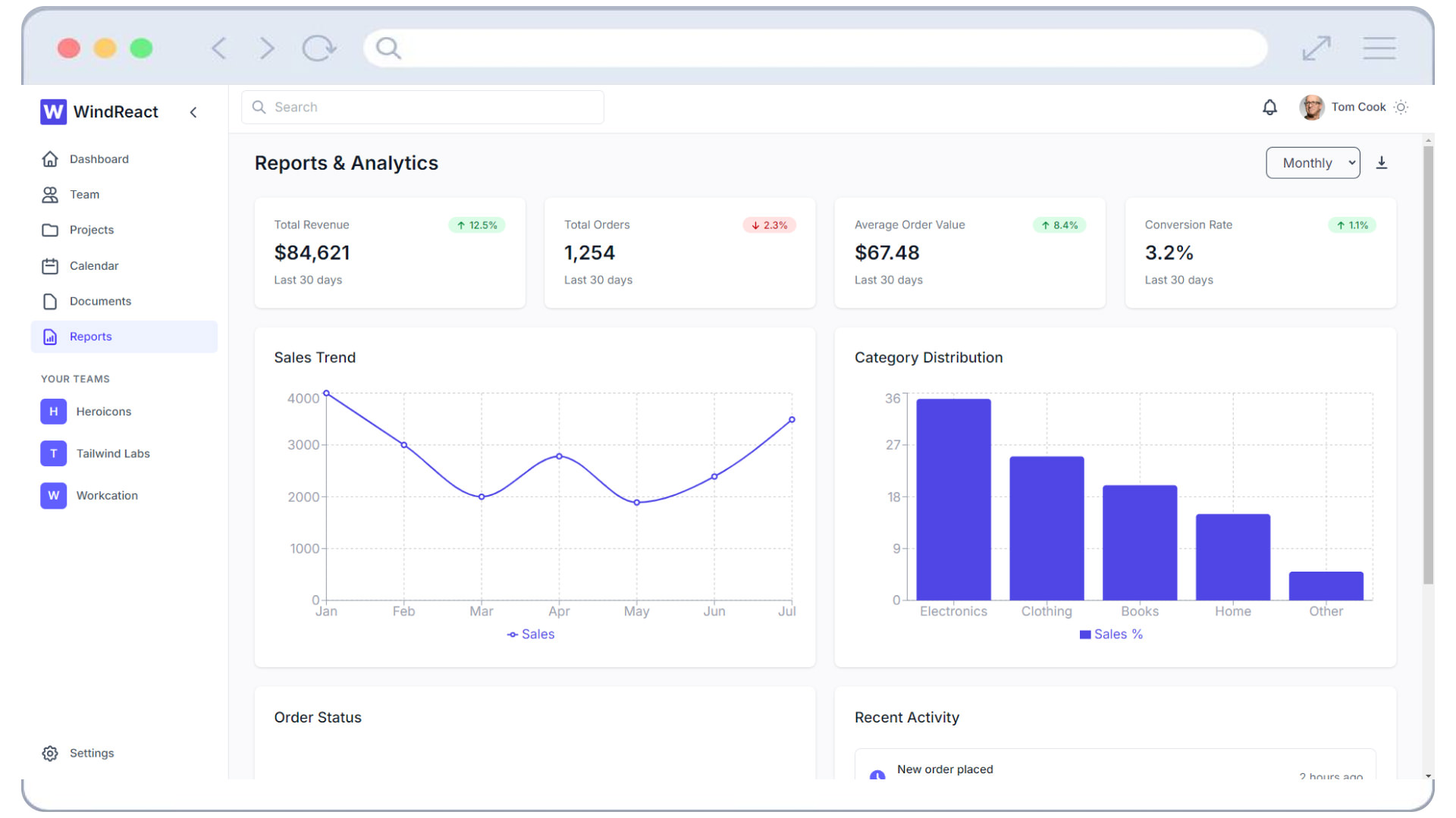Click the WindReact logo icon
The height and width of the screenshot is (818, 1456).
click(53, 111)
